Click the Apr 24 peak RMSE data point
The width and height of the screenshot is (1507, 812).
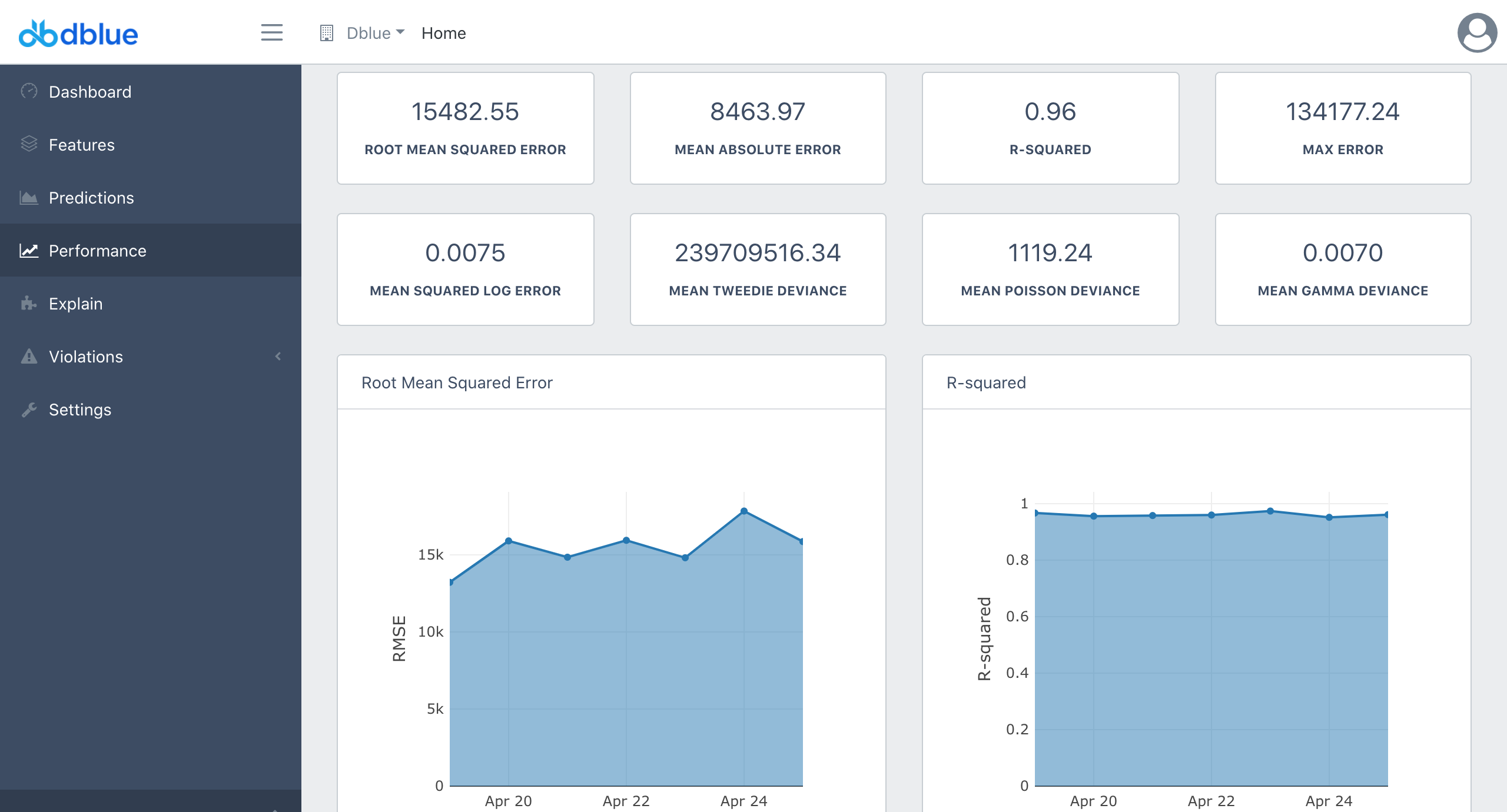744,511
